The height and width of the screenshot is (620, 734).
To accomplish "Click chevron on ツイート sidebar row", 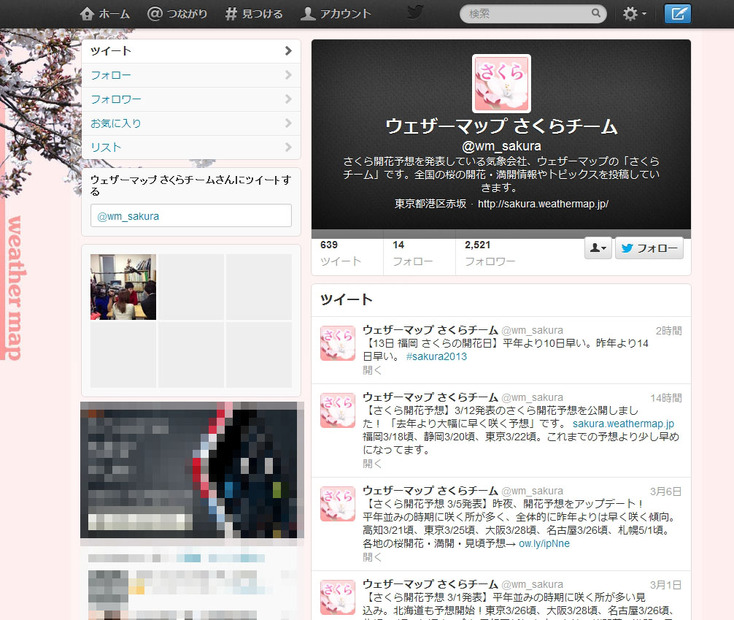I will (288, 51).
